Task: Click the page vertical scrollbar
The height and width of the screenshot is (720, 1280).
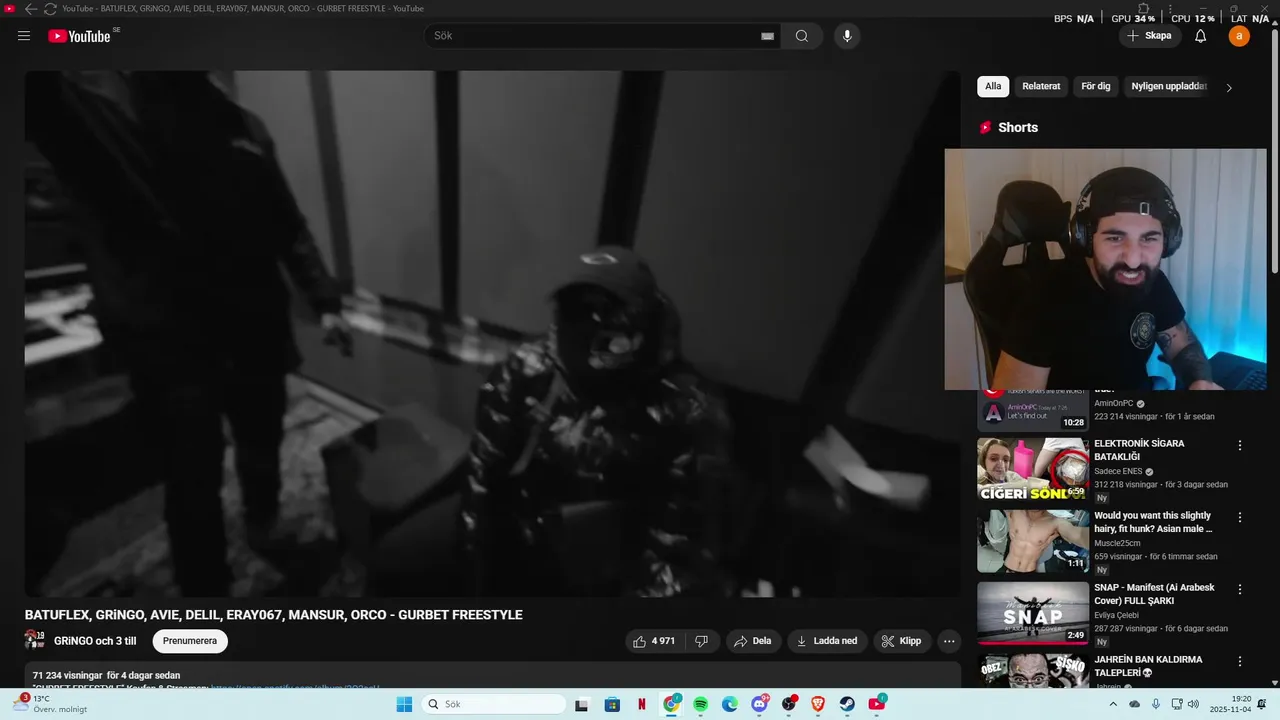Action: click(x=1274, y=150)
